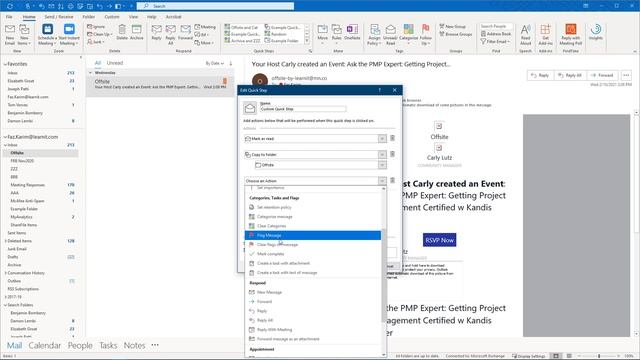
Task: Open the File menu
Action: coord(9,17)
